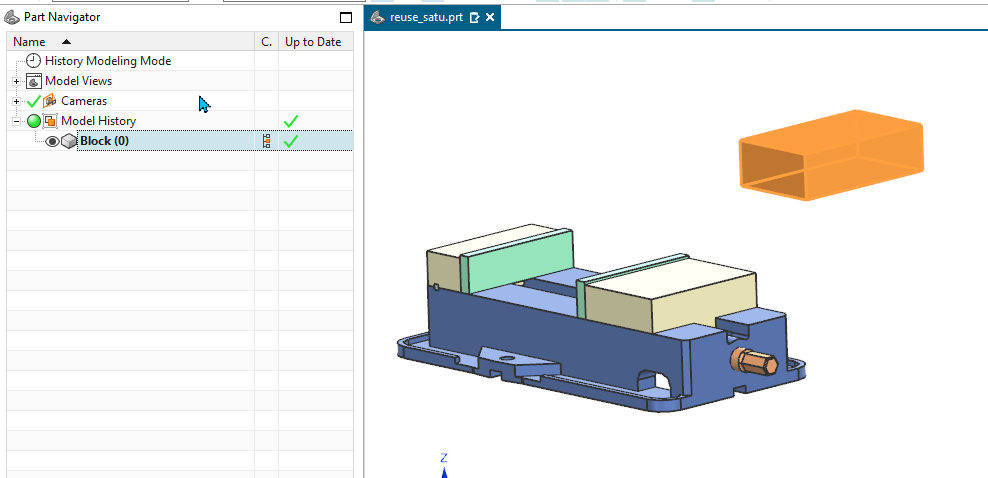Click the Block (0) cube icon
Viewport: 988px width, 478px height.
click(x=69, y=141)
